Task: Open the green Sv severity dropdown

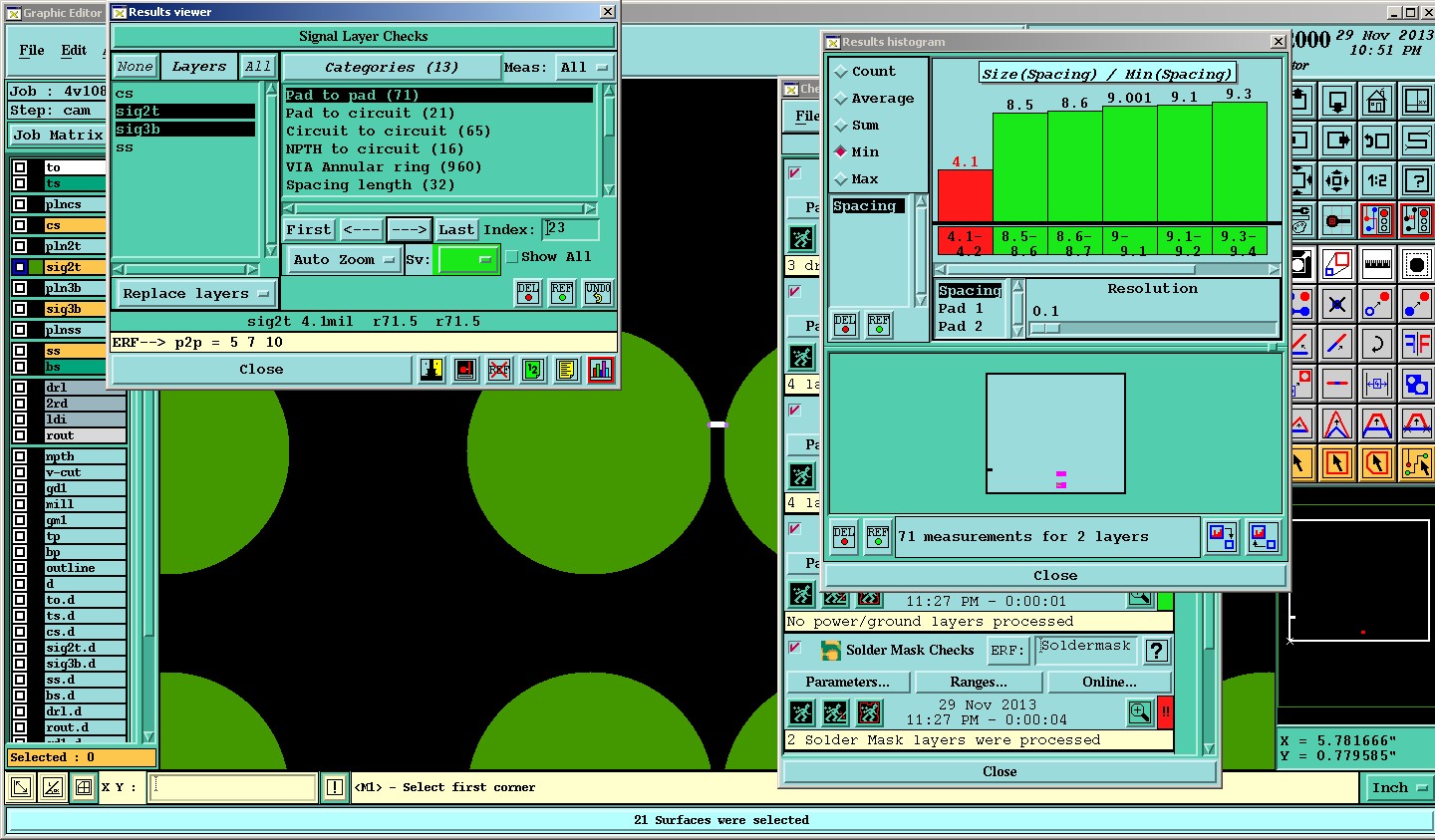Action: tap(468, 259)
